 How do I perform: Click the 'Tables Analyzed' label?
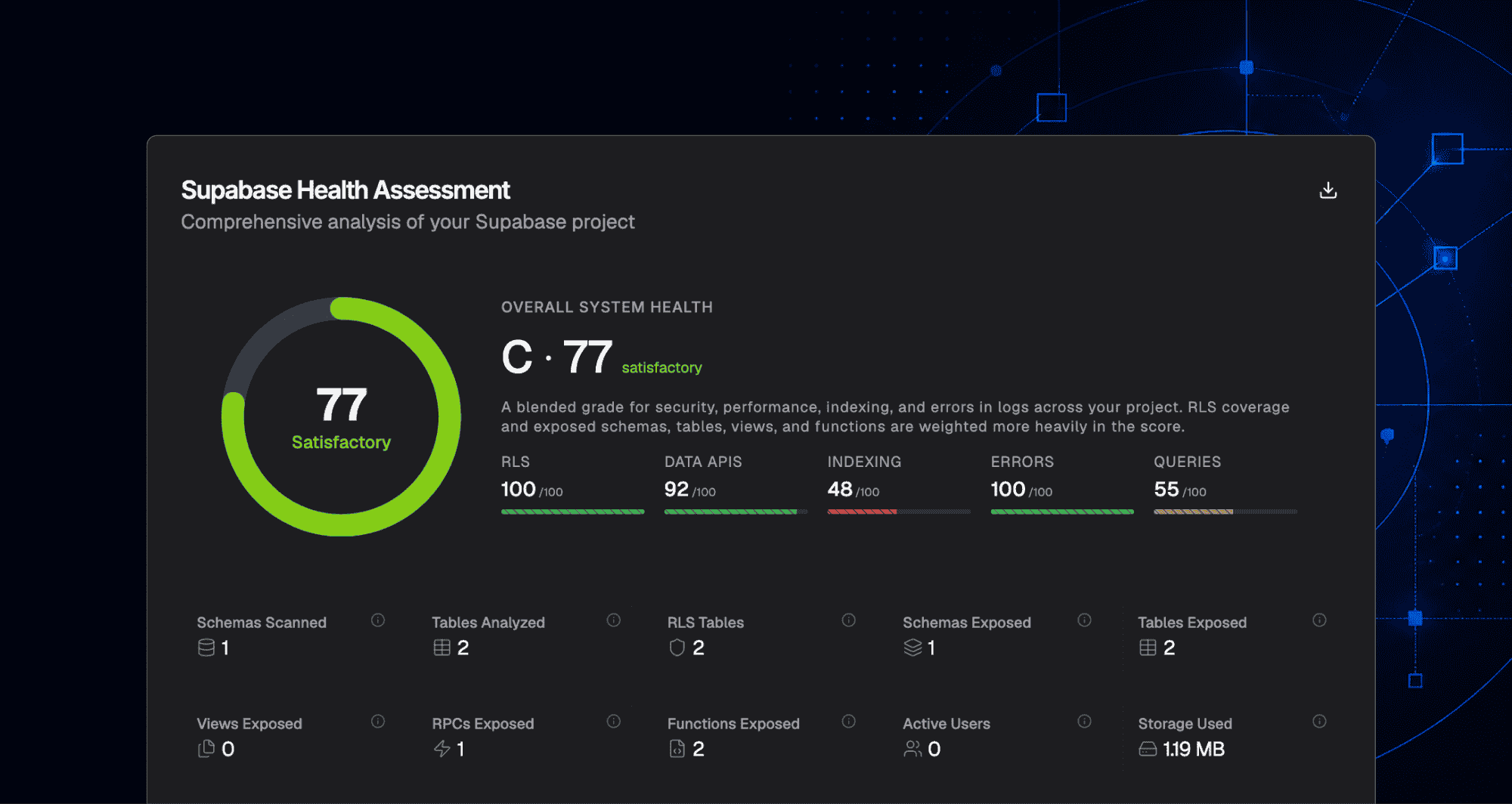[488, 623]
